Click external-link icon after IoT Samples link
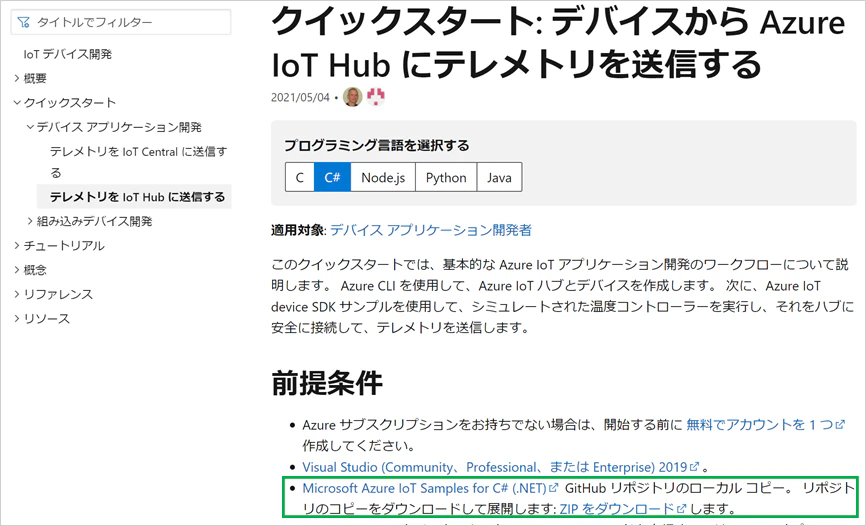The width and height of the screenshot is (866, 526). (553, 488)
